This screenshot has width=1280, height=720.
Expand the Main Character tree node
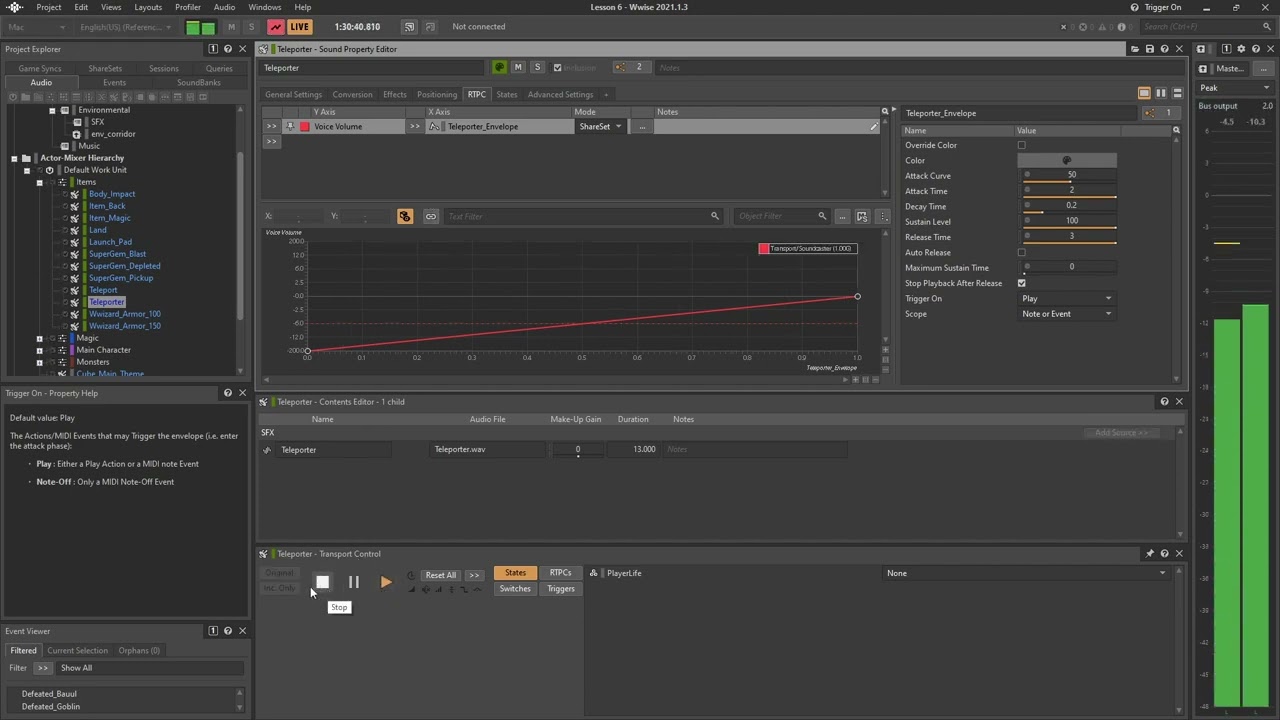tap(40, 350)
